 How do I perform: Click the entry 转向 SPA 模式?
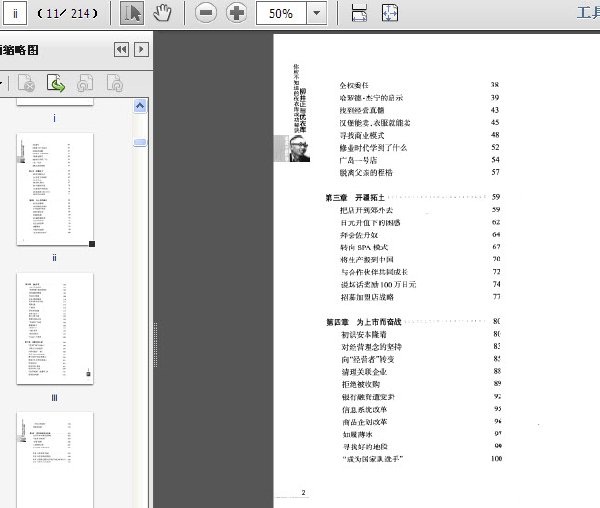364,247
